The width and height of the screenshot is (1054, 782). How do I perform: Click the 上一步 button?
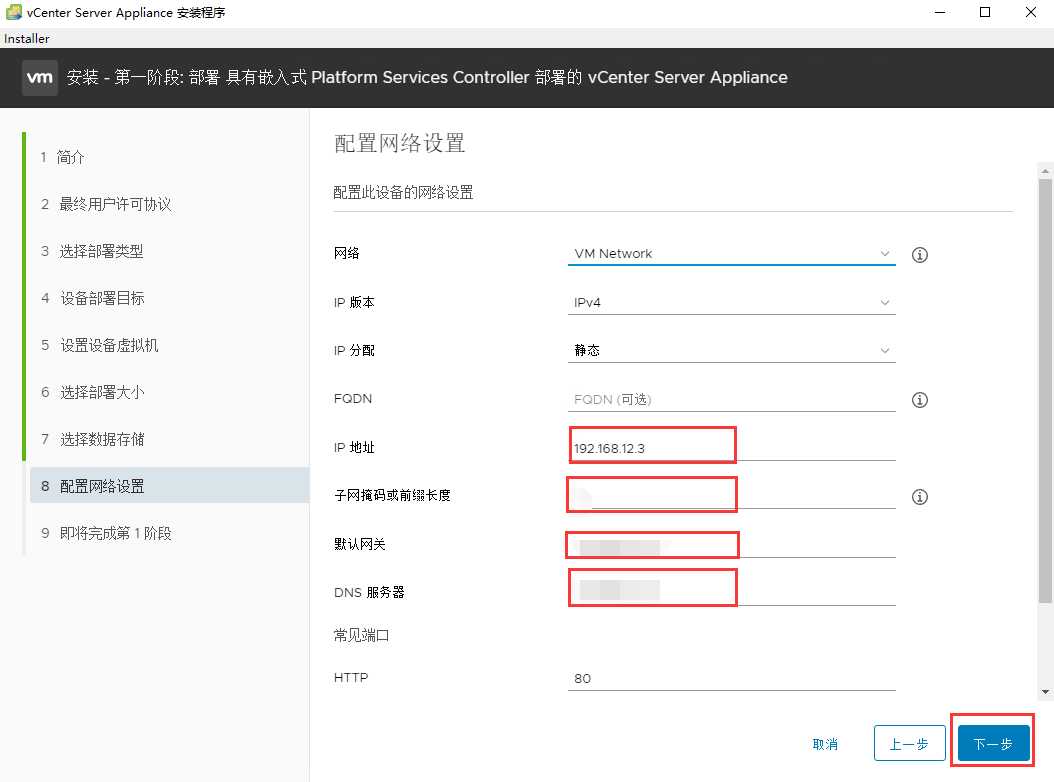click(x=909, y=744)
